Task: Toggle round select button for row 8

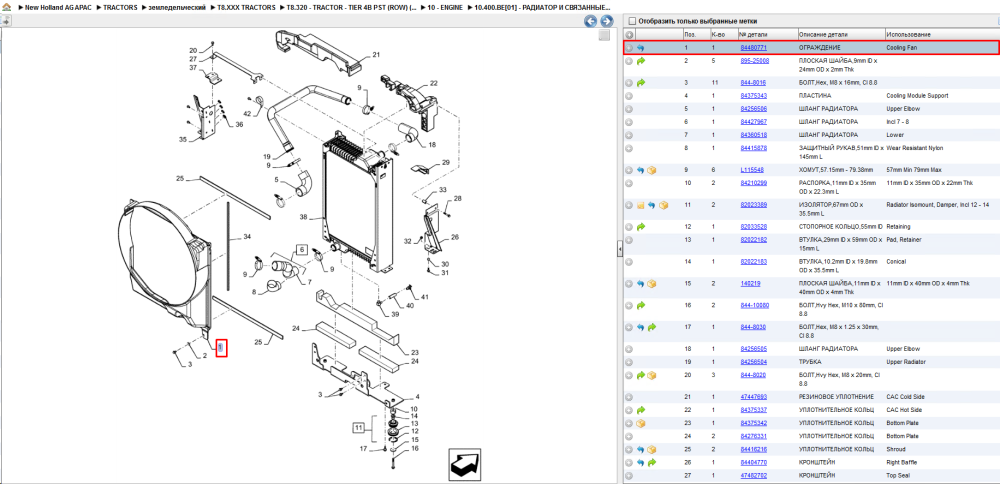Action: [x=629, y=148]
